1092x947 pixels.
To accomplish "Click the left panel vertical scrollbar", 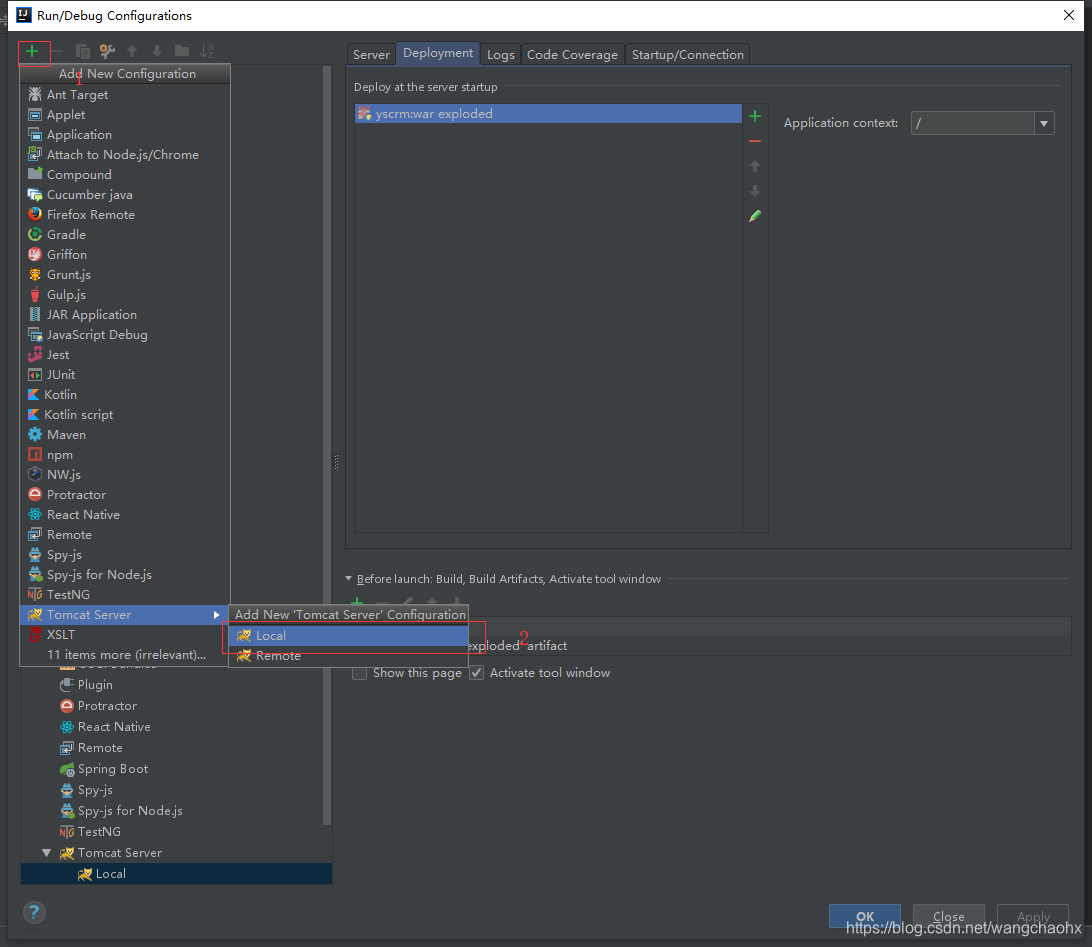I will (327, 446).
